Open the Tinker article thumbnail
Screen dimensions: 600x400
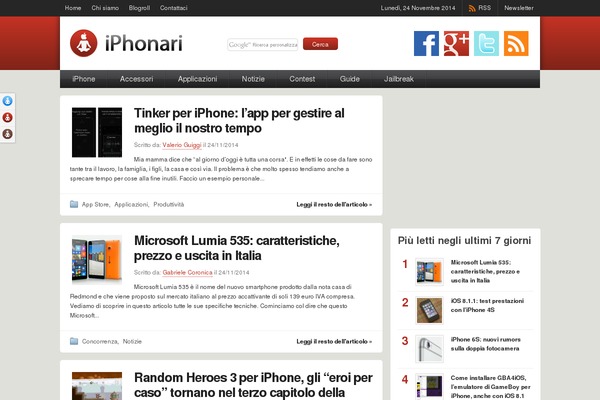point(97,132)
